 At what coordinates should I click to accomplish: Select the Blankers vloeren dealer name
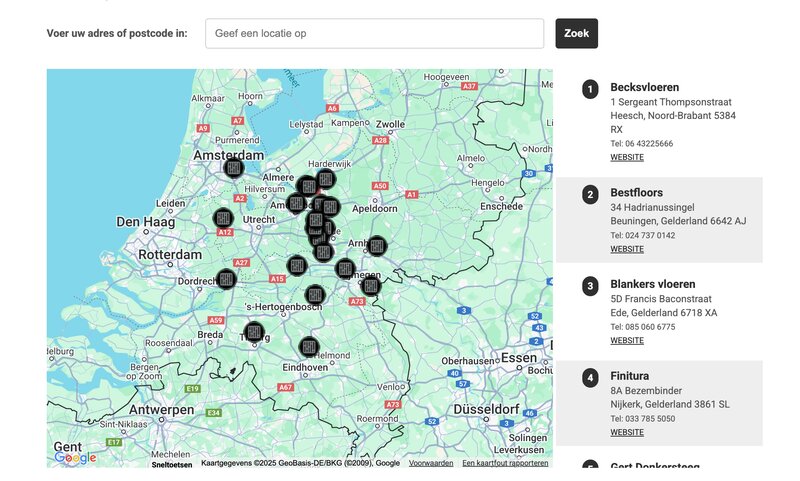(653, 284)
